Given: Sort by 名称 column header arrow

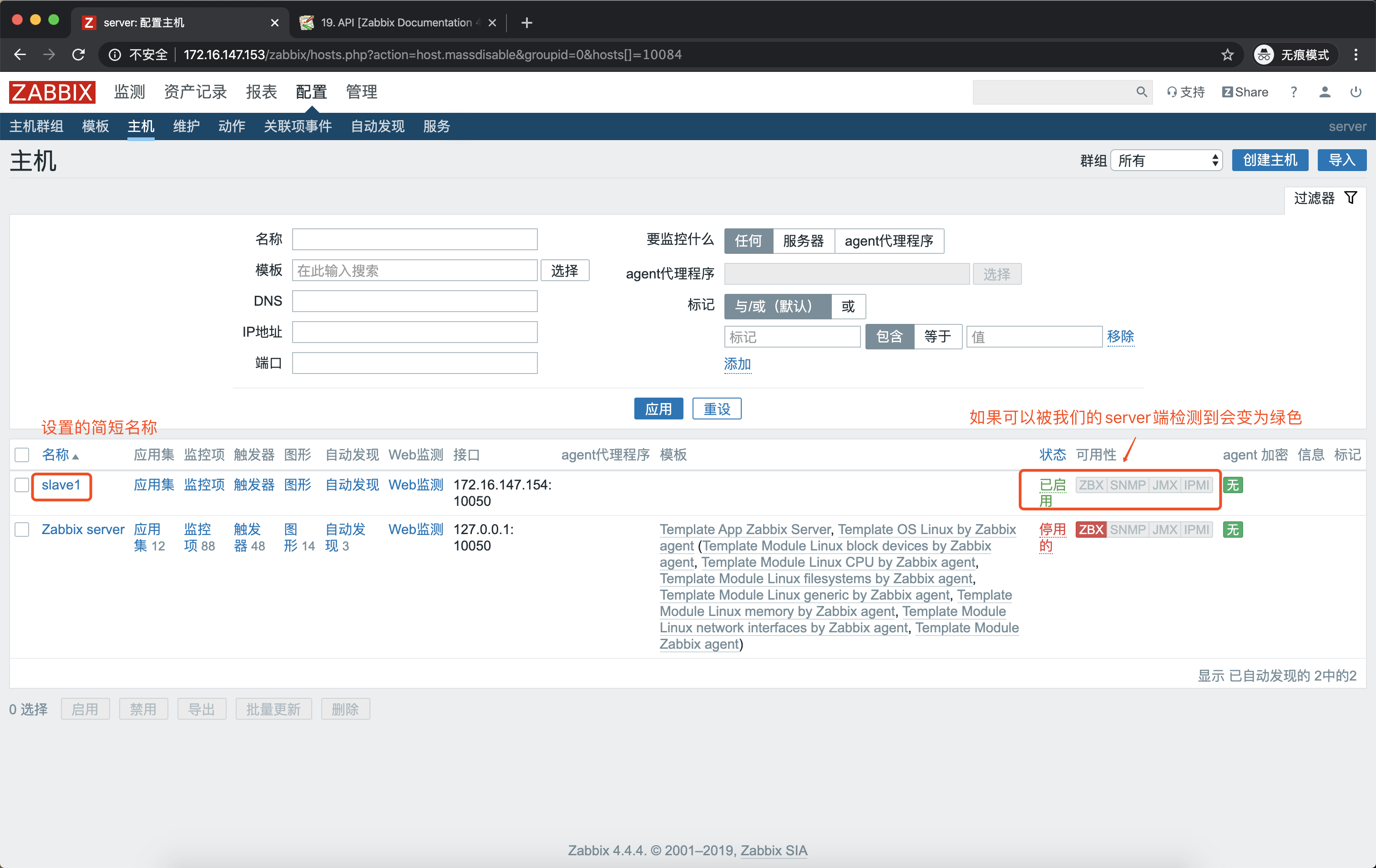Looking at the screenshot, I should [x=76, y=457].
